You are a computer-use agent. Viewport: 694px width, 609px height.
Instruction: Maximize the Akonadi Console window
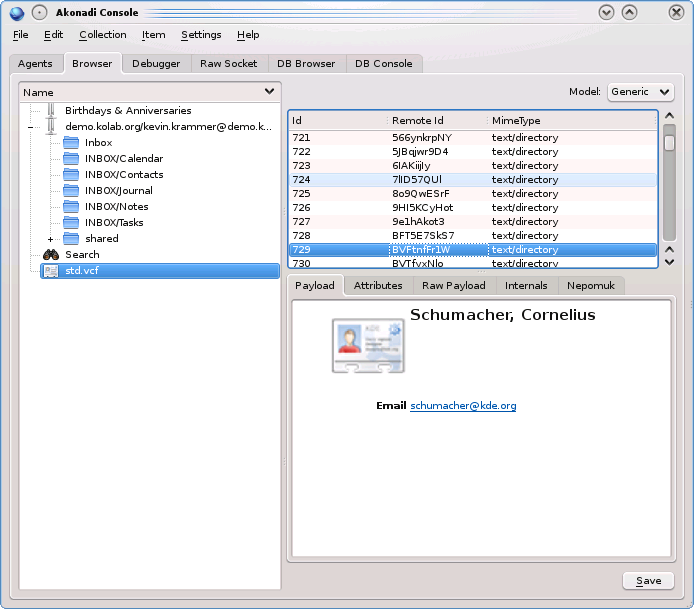coord(629,12)
